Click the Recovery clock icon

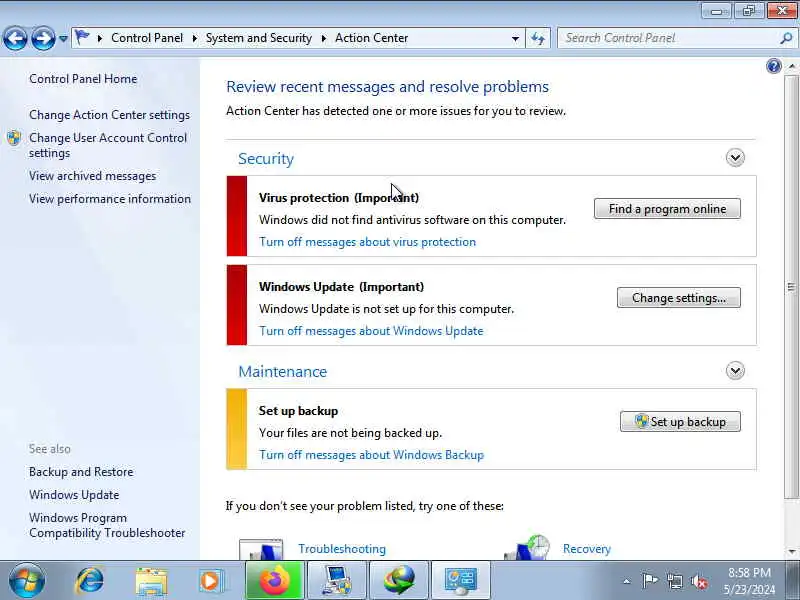pos(528,547)
